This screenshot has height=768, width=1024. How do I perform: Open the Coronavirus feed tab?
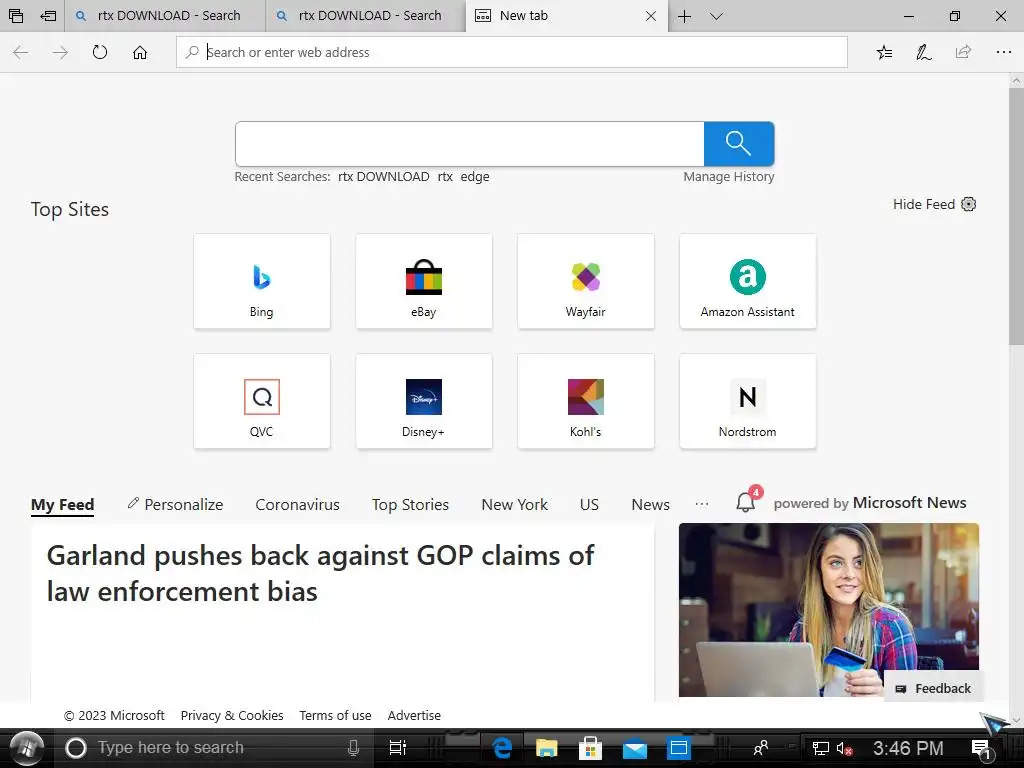click(x=297, y=505)
